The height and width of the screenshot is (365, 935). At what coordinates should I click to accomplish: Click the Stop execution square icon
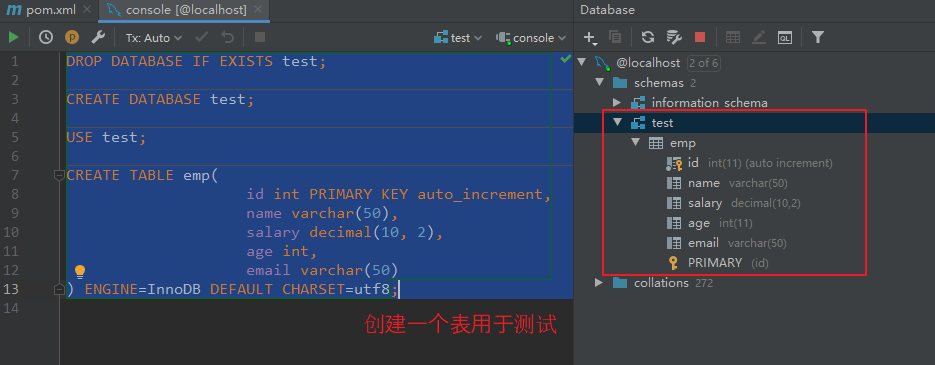(x=260, y=38)
